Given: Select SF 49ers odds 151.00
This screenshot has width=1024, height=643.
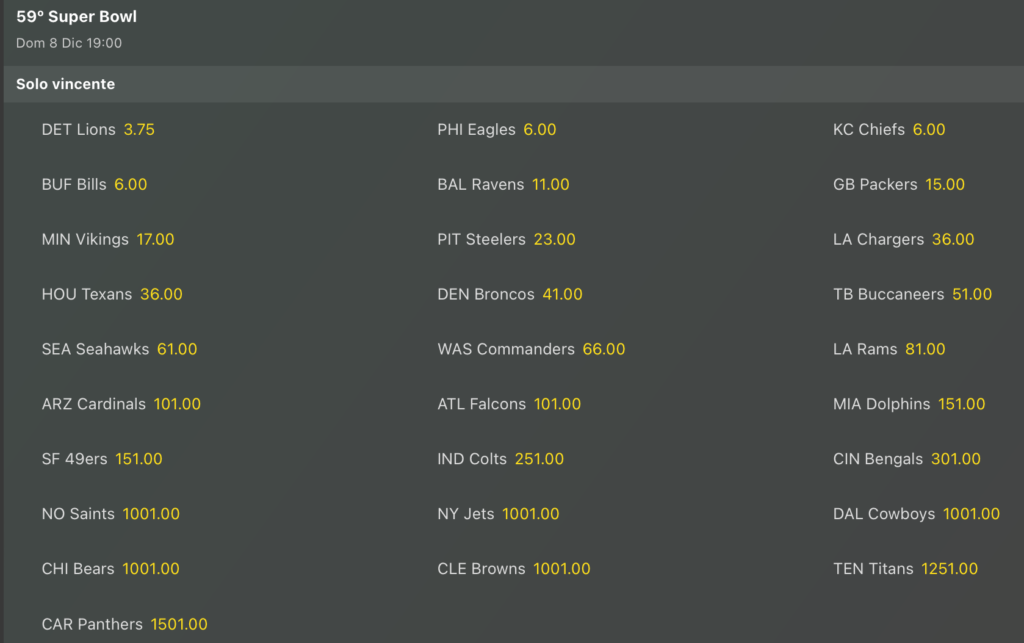Looking at the screenshot, I should (x=139, y=460).
